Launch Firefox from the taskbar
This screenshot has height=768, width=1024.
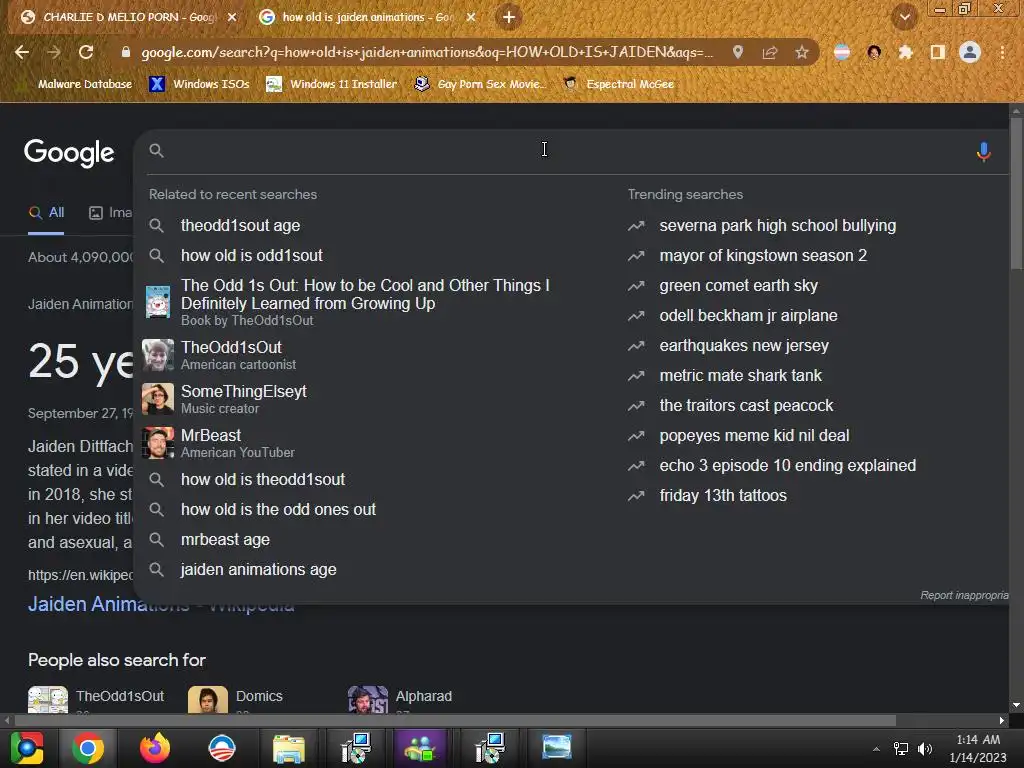point(155,748)
